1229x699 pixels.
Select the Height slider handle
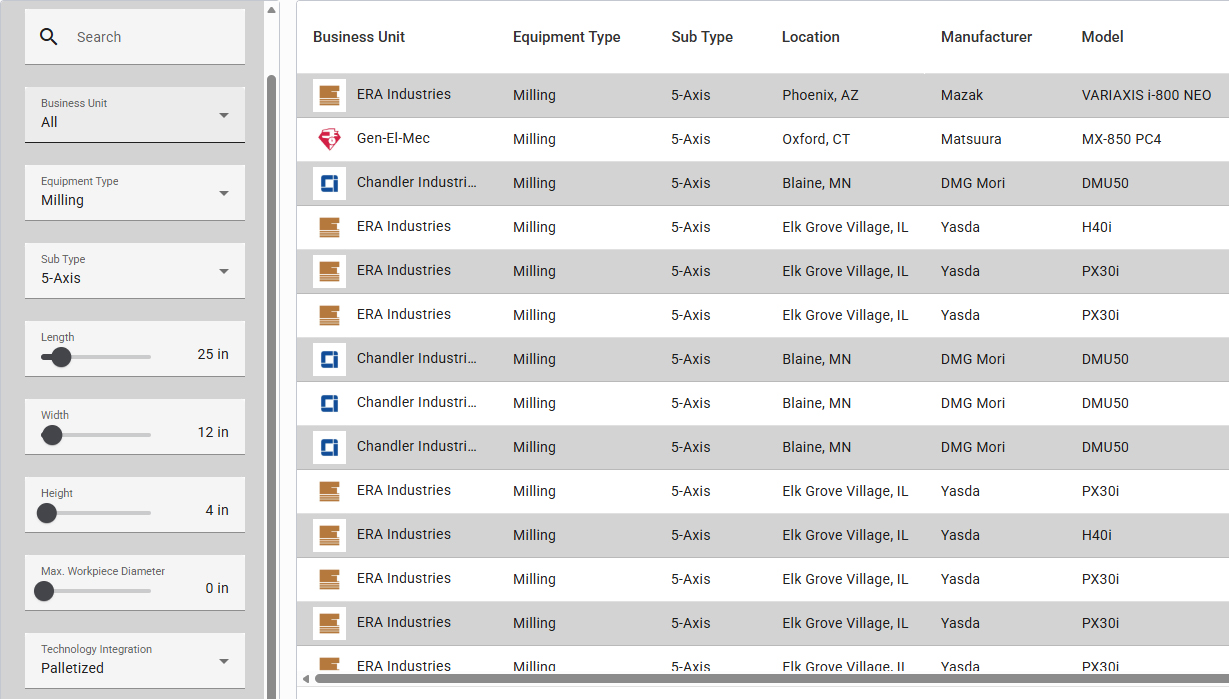pos(47,513)
